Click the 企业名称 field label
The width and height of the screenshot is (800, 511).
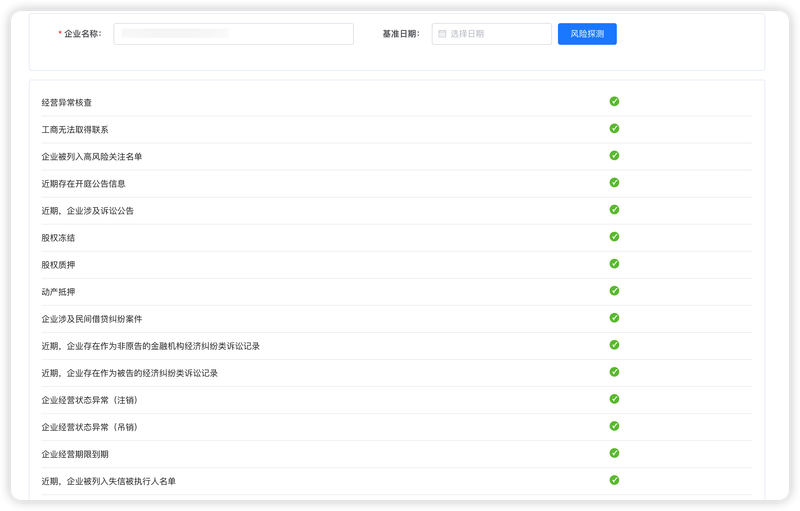(82, 34)
